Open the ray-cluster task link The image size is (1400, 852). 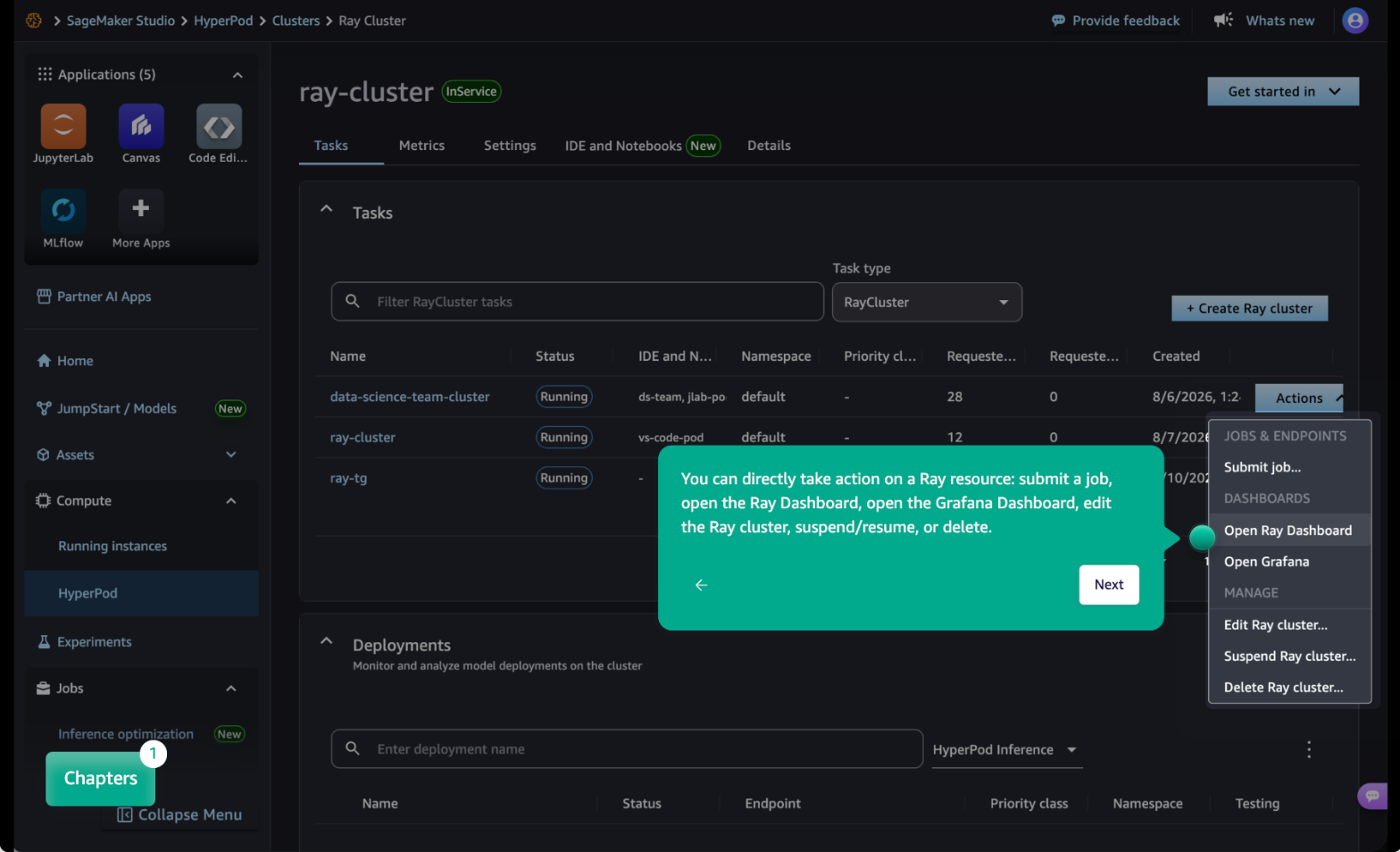click(x=362, y=438)
